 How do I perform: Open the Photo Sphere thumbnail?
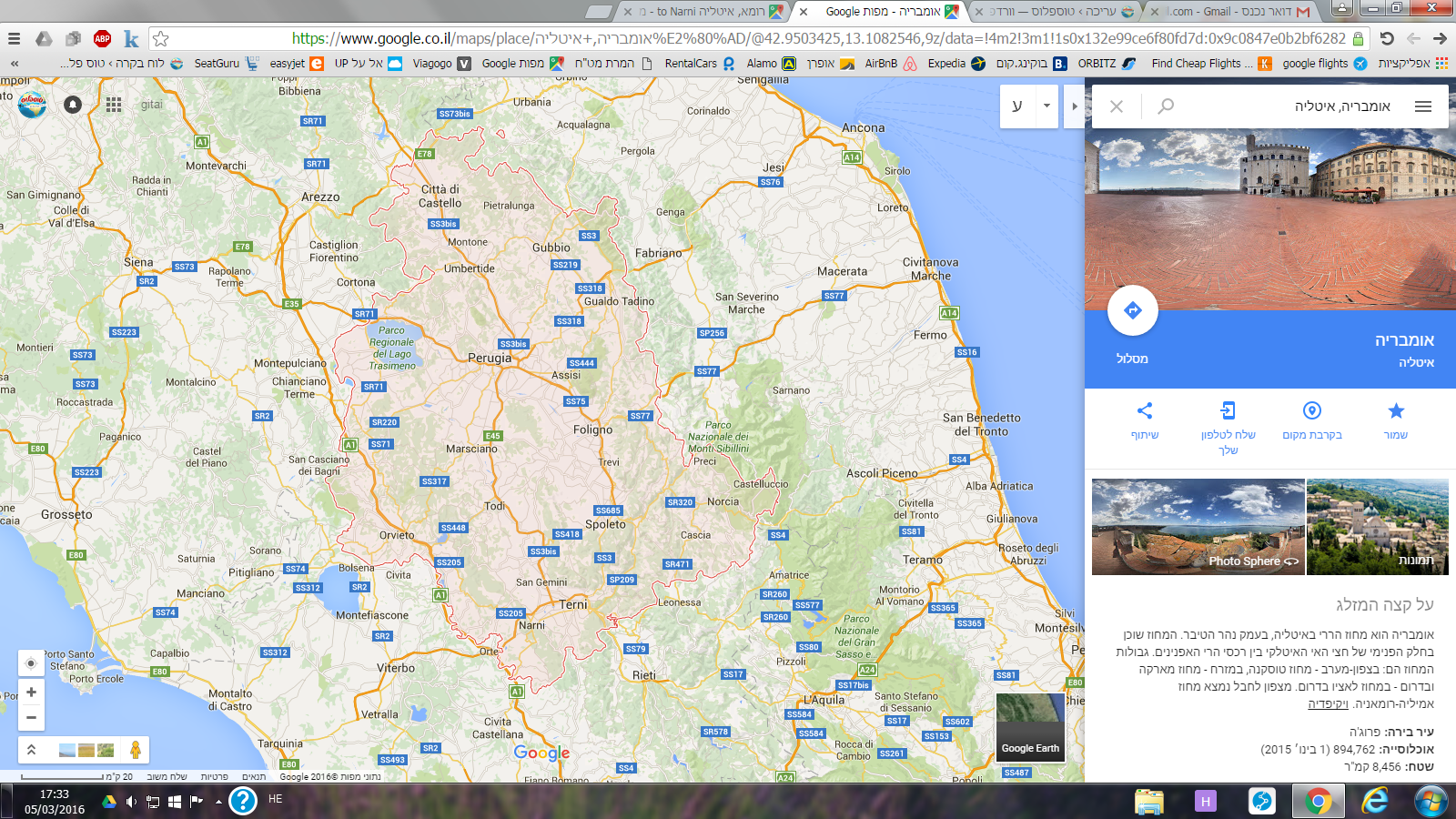click(1198, 527)
